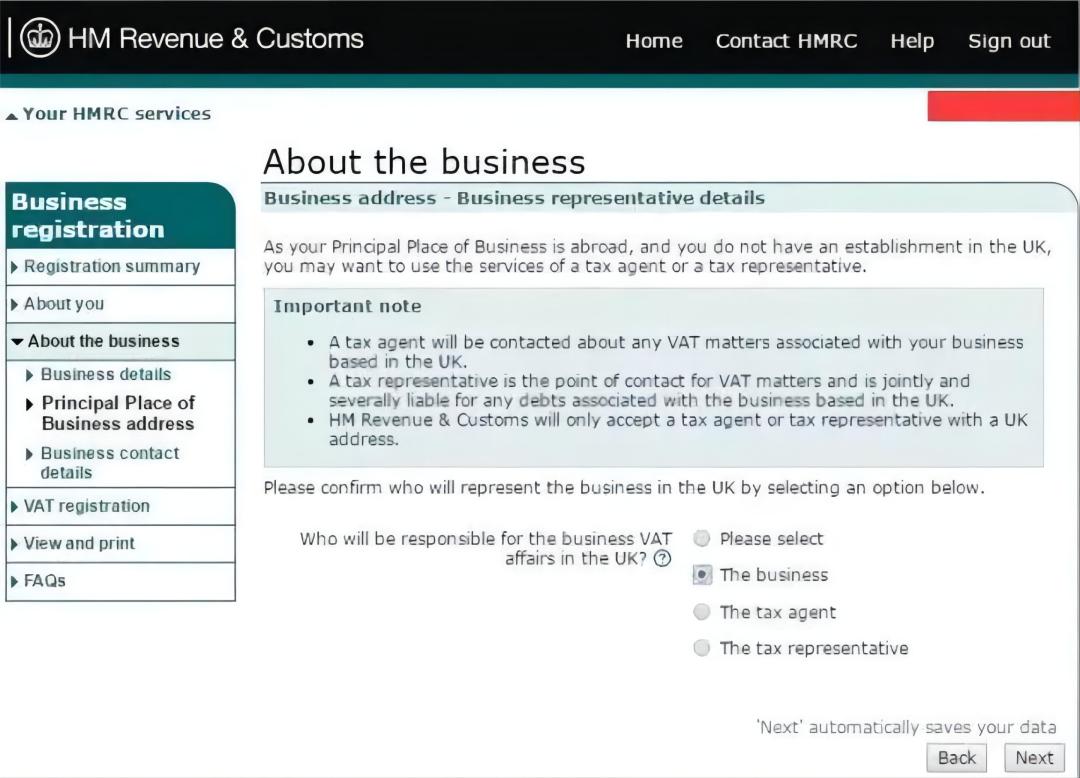Expand the Registration summary section
This screenshot has height=778, width=1080.
[111, 267]
